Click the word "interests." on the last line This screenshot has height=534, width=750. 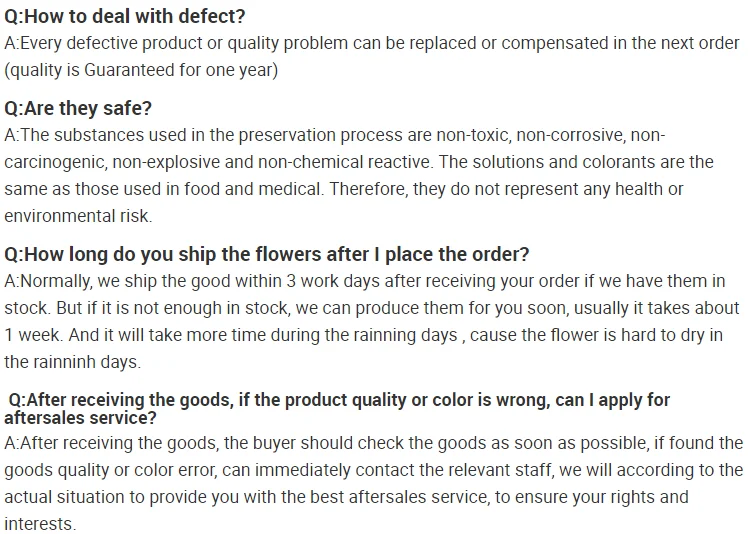coord(40,523)
